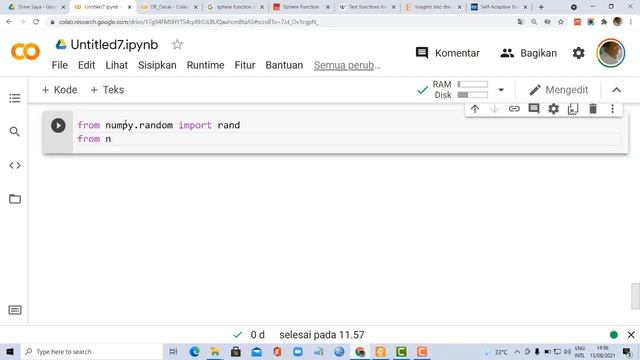
Task: Open the Files folder panel
Action: click(x=15, y=199)
